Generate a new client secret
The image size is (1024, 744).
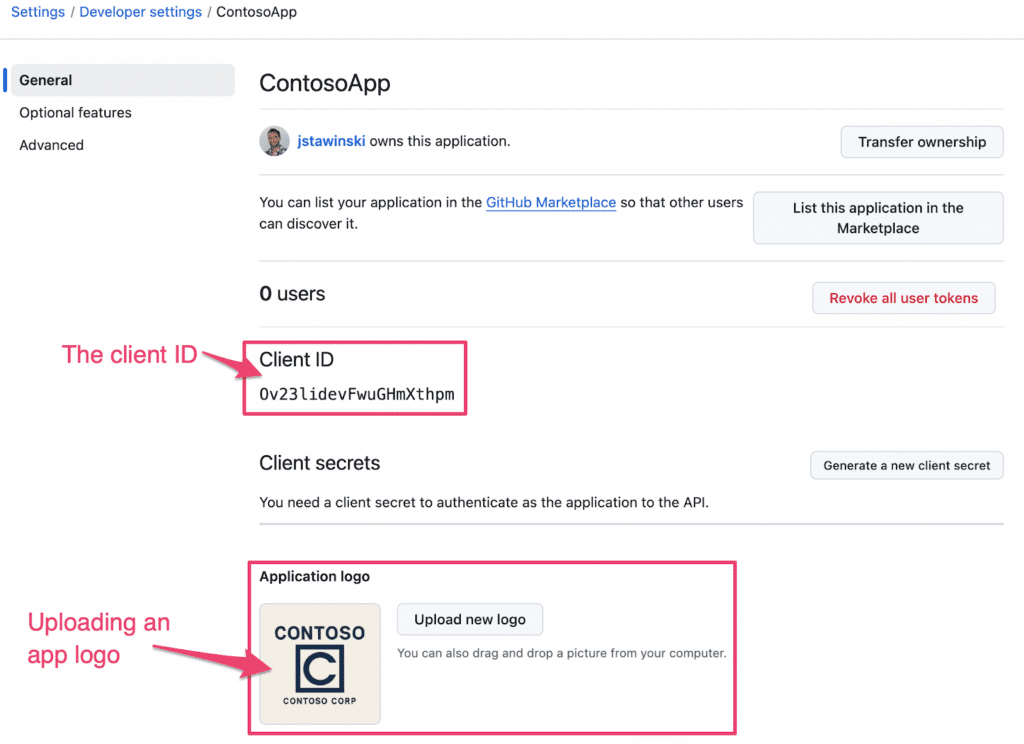coord(906,465)
